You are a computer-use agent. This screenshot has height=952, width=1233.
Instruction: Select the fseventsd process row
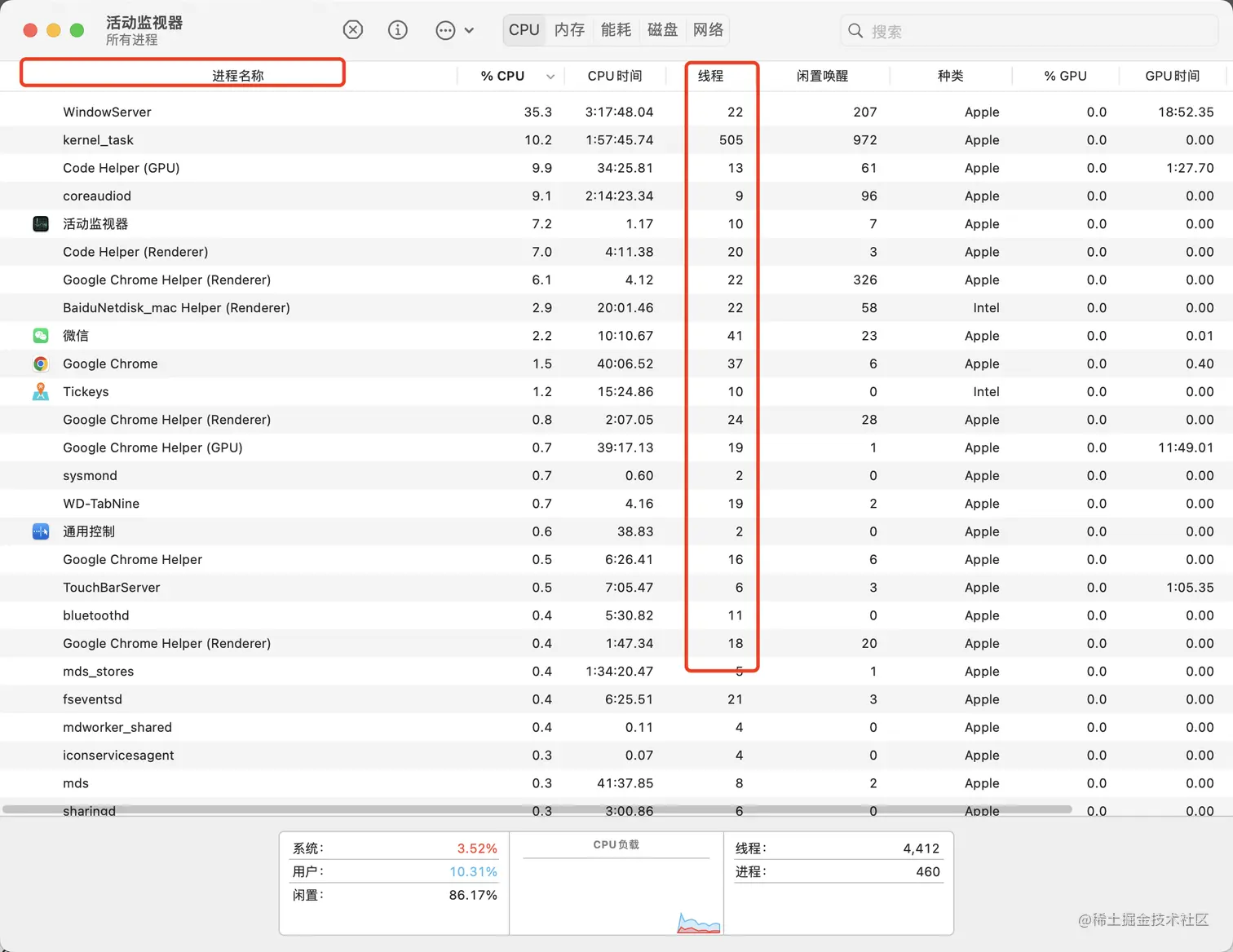point(616,699)
